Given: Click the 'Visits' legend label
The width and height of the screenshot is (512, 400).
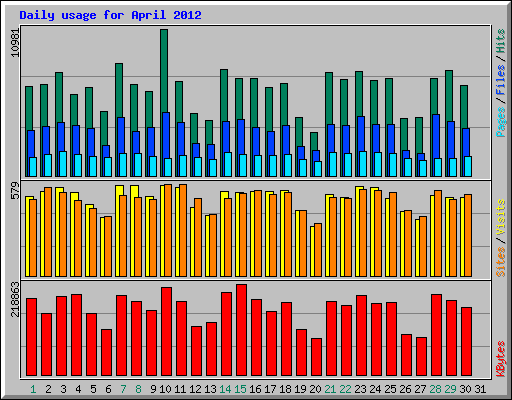Looking at the screenshot, I should [500, 217].
